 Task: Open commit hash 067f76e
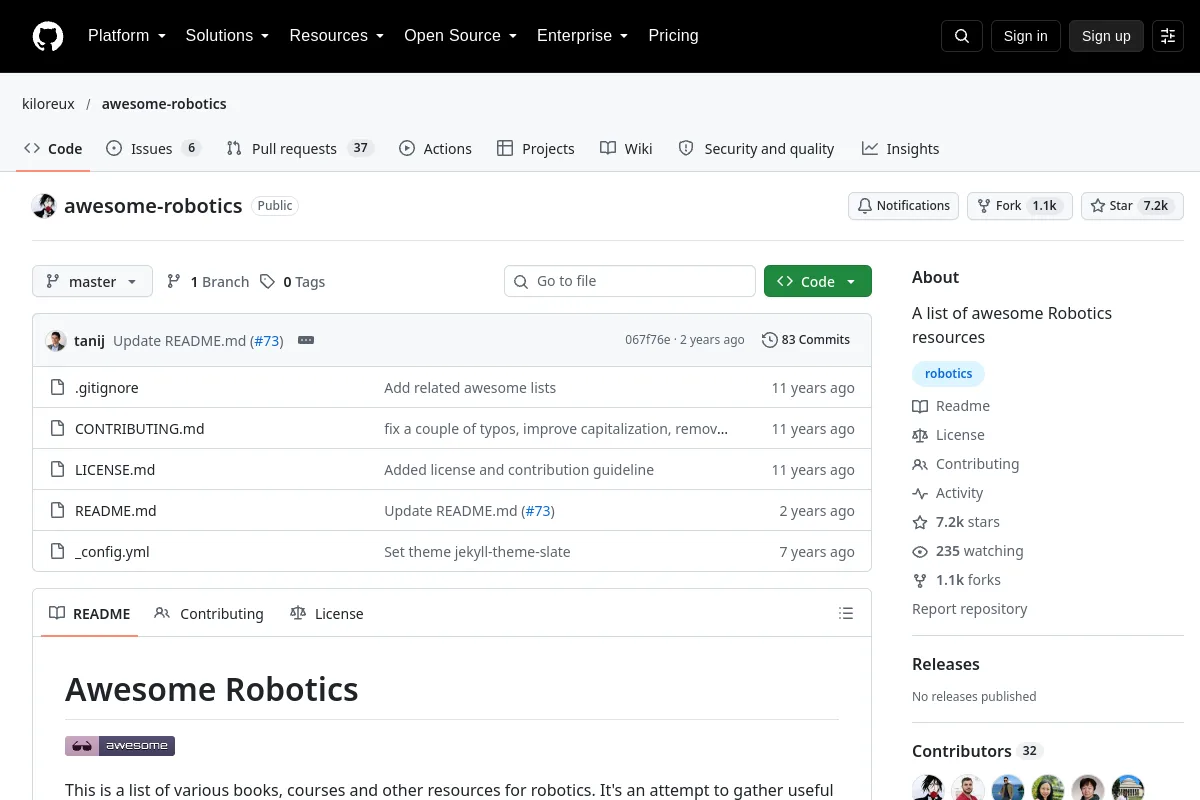pos(648,340)
